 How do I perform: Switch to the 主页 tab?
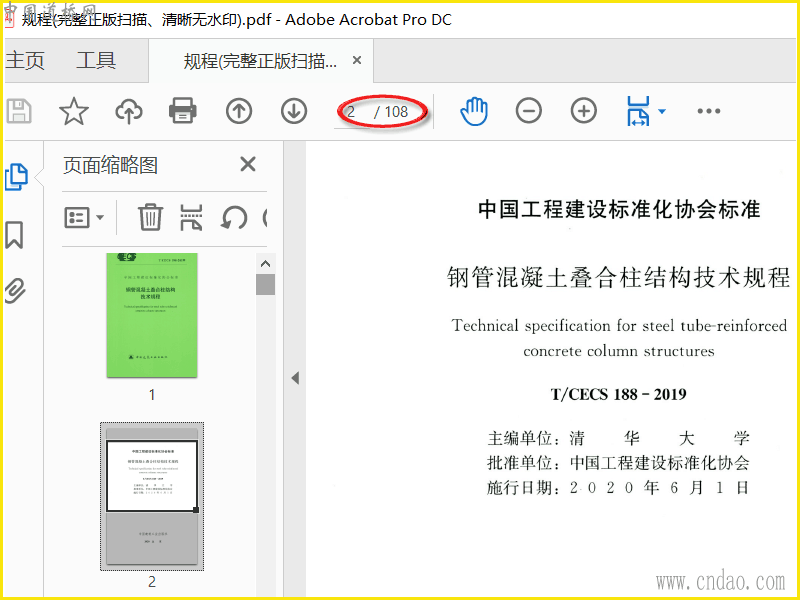(x=25, y=61)
